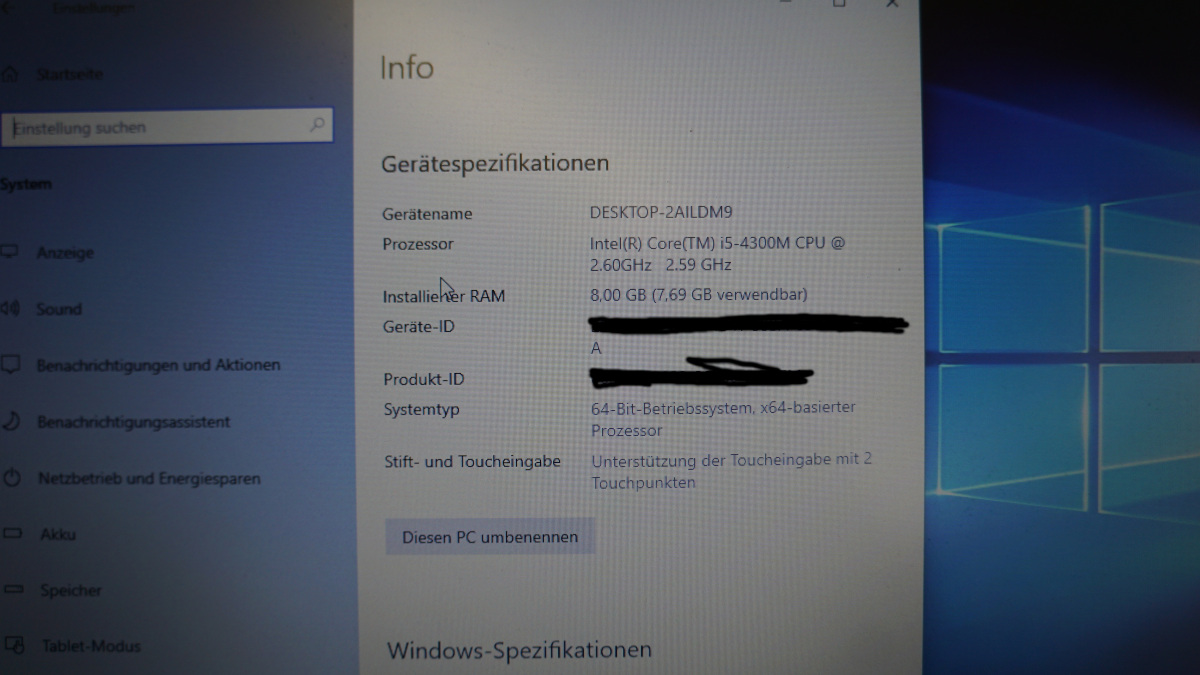Click the 8,00 GB RAM value

698,294
